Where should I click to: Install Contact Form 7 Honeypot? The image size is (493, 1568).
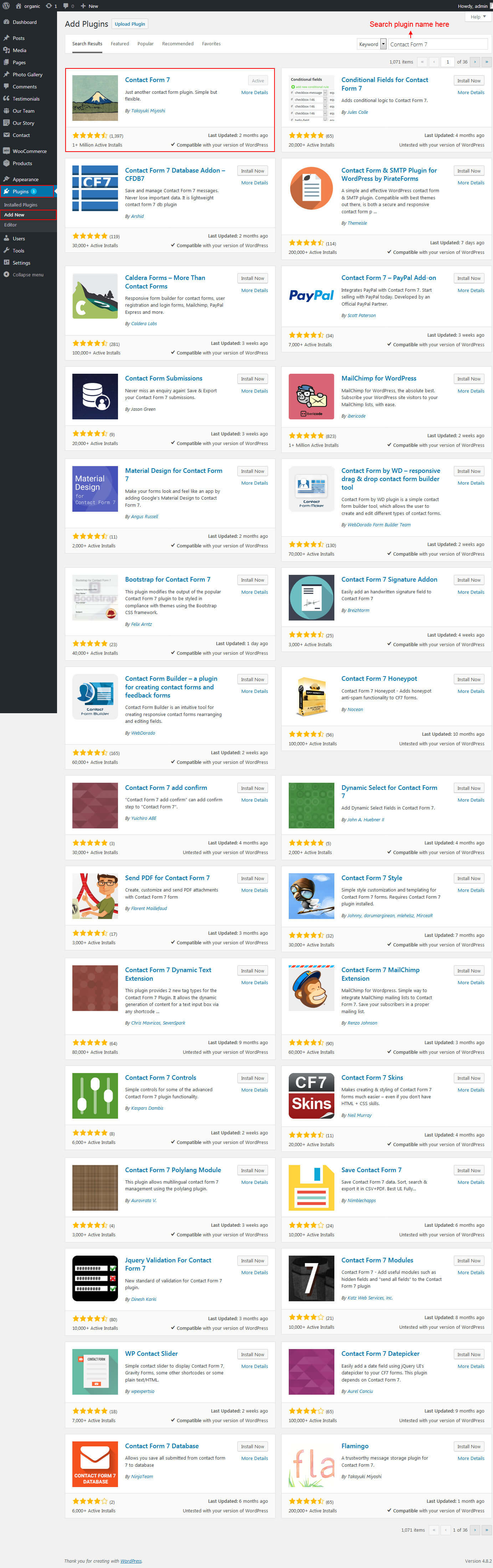[469, 679]
